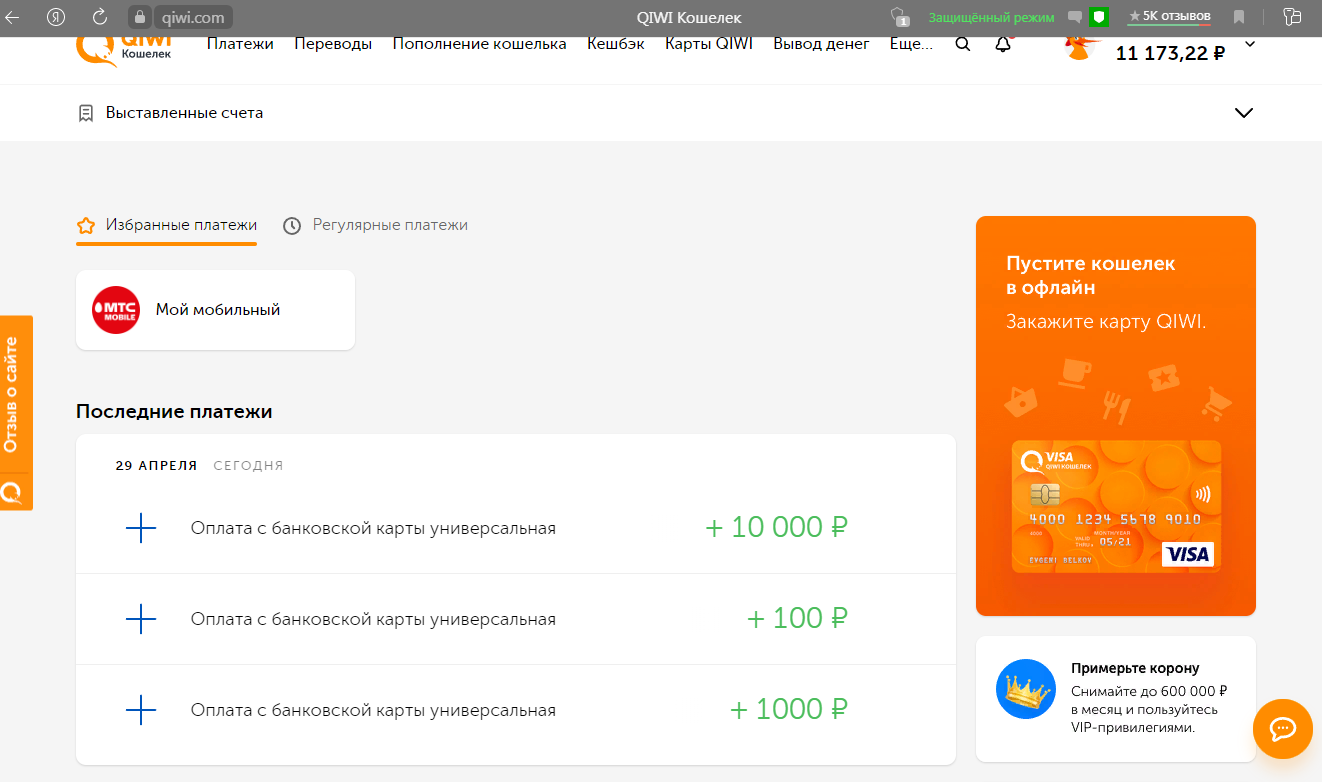Click the Yandex home button icon
The width and height of the screenshot is (1322, 782).
pos(57,17)
